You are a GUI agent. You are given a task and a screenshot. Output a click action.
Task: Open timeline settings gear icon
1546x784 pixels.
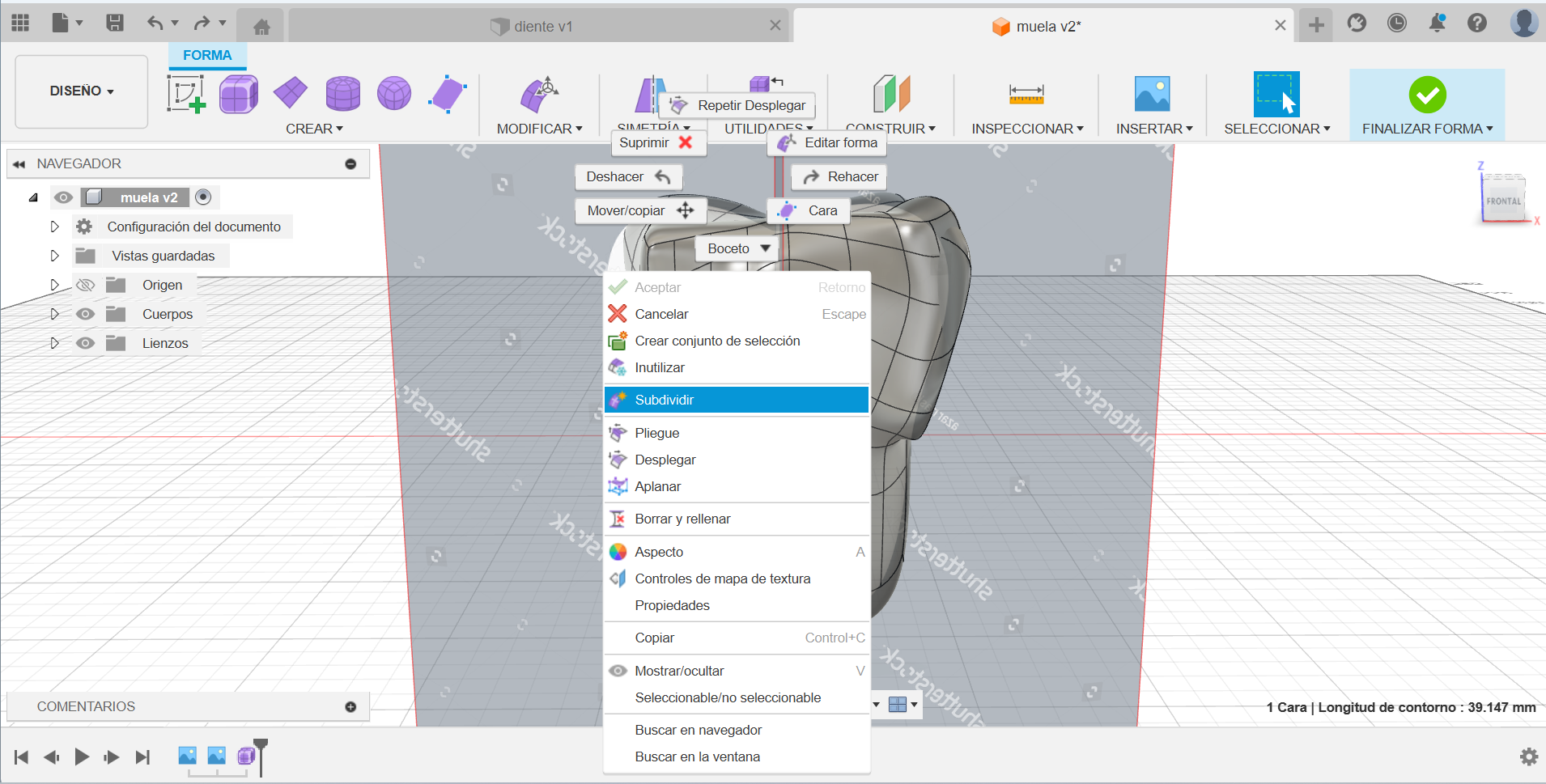[1529, 756]
